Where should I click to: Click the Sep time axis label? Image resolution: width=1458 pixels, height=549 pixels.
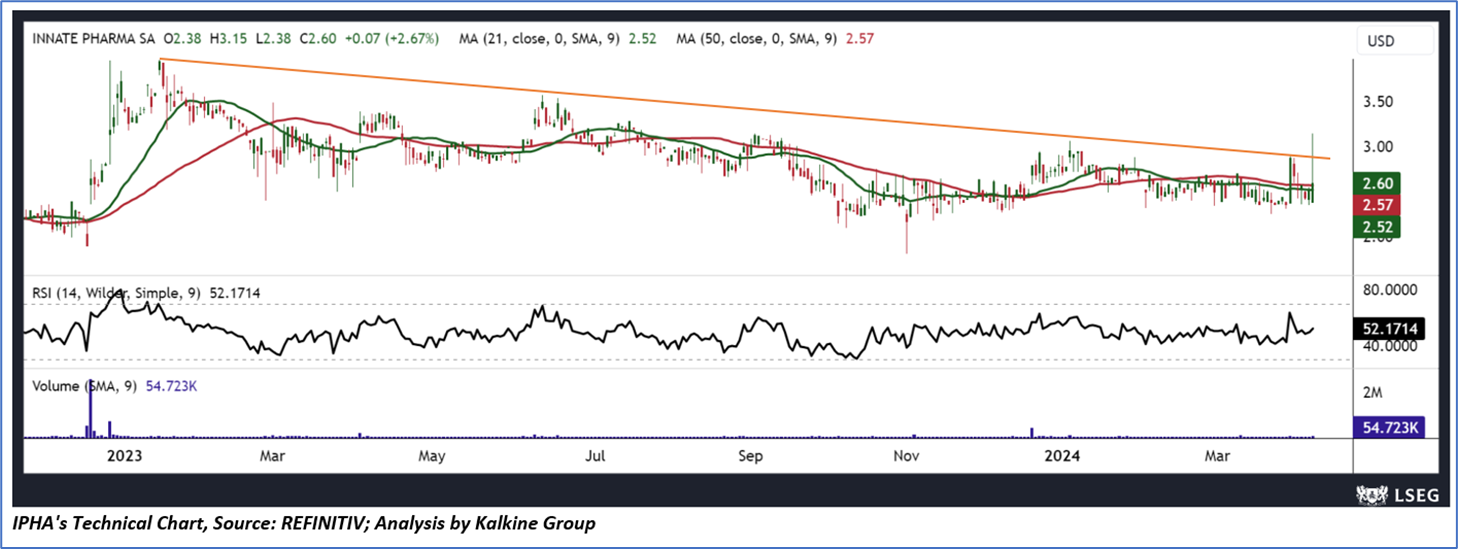pos(750,456)
